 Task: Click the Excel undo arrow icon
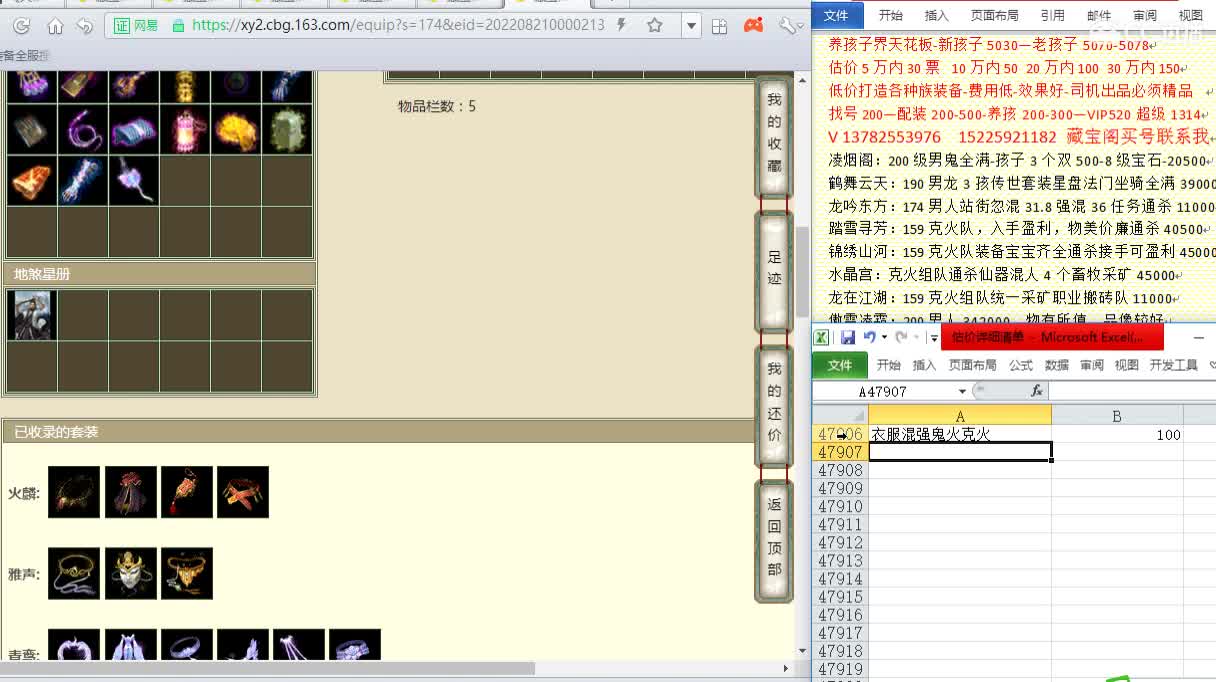pos(869,337)
